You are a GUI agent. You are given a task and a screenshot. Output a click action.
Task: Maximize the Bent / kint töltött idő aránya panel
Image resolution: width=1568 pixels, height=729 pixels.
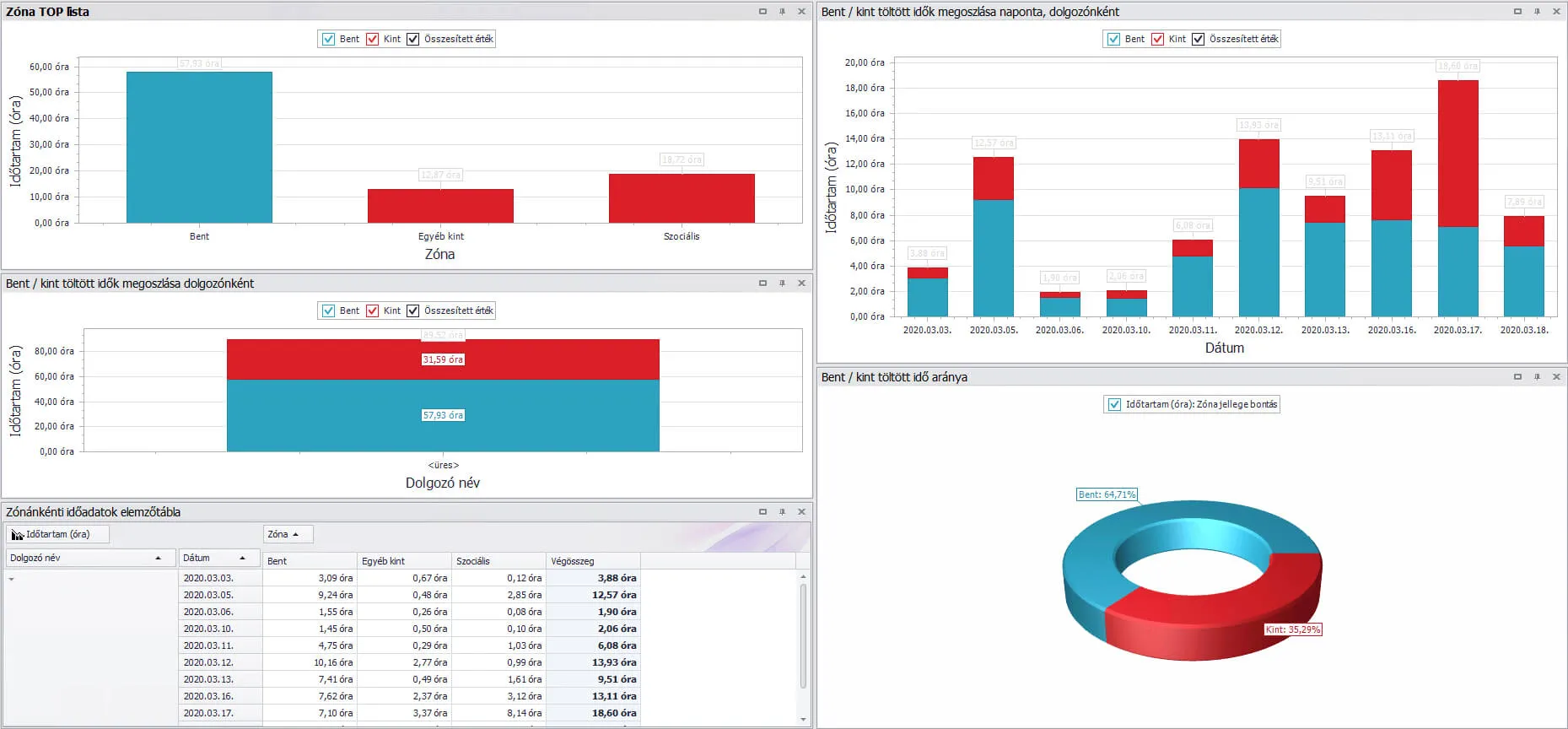point(1517,377)
